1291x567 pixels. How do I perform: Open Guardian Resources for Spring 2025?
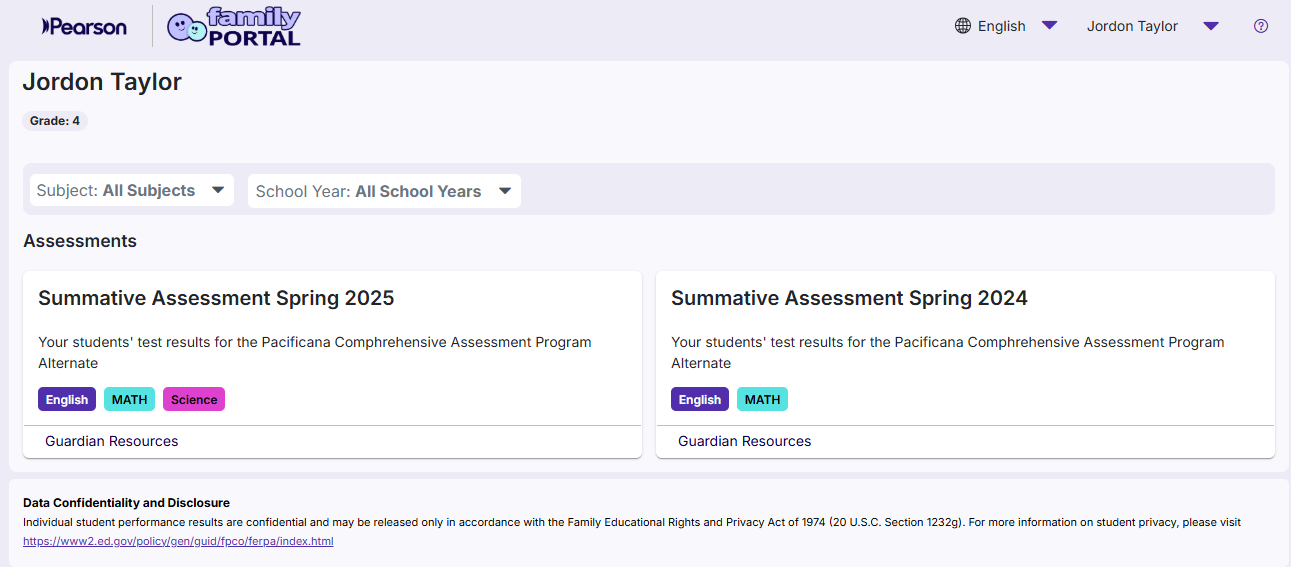tap(112, 441)
